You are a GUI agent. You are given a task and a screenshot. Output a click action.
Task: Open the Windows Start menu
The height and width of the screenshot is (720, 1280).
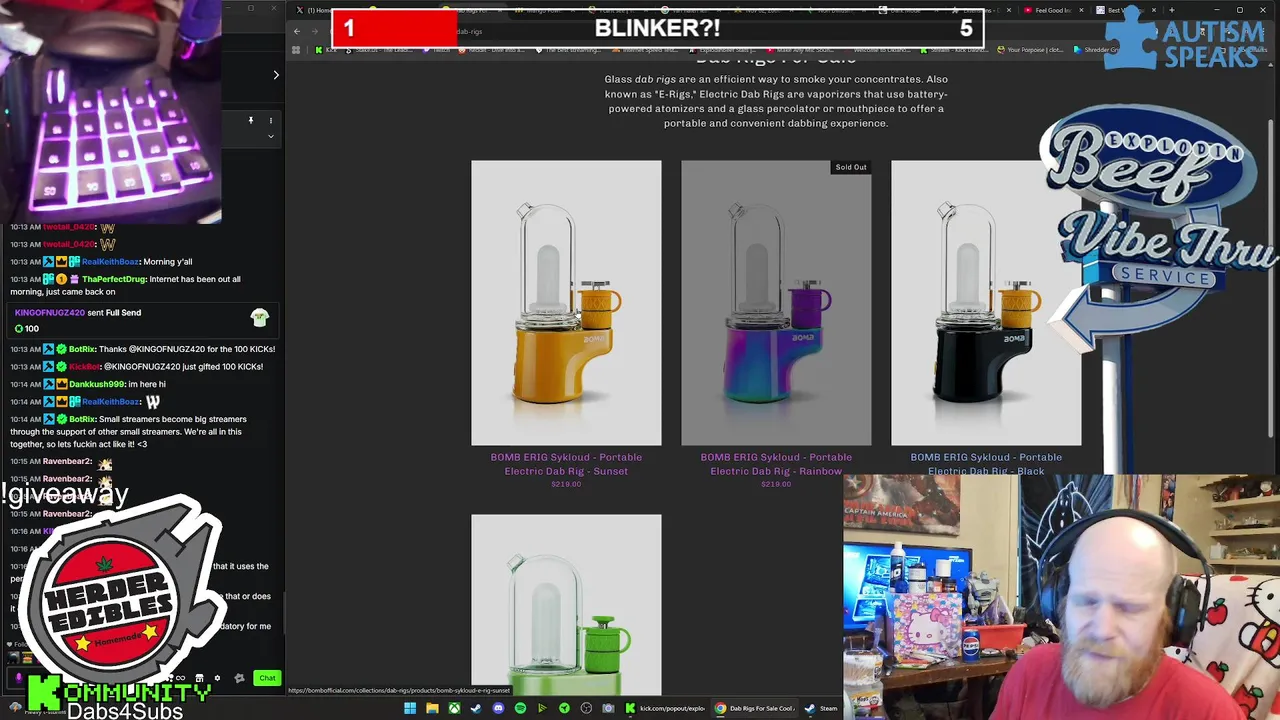pos(410,709)
